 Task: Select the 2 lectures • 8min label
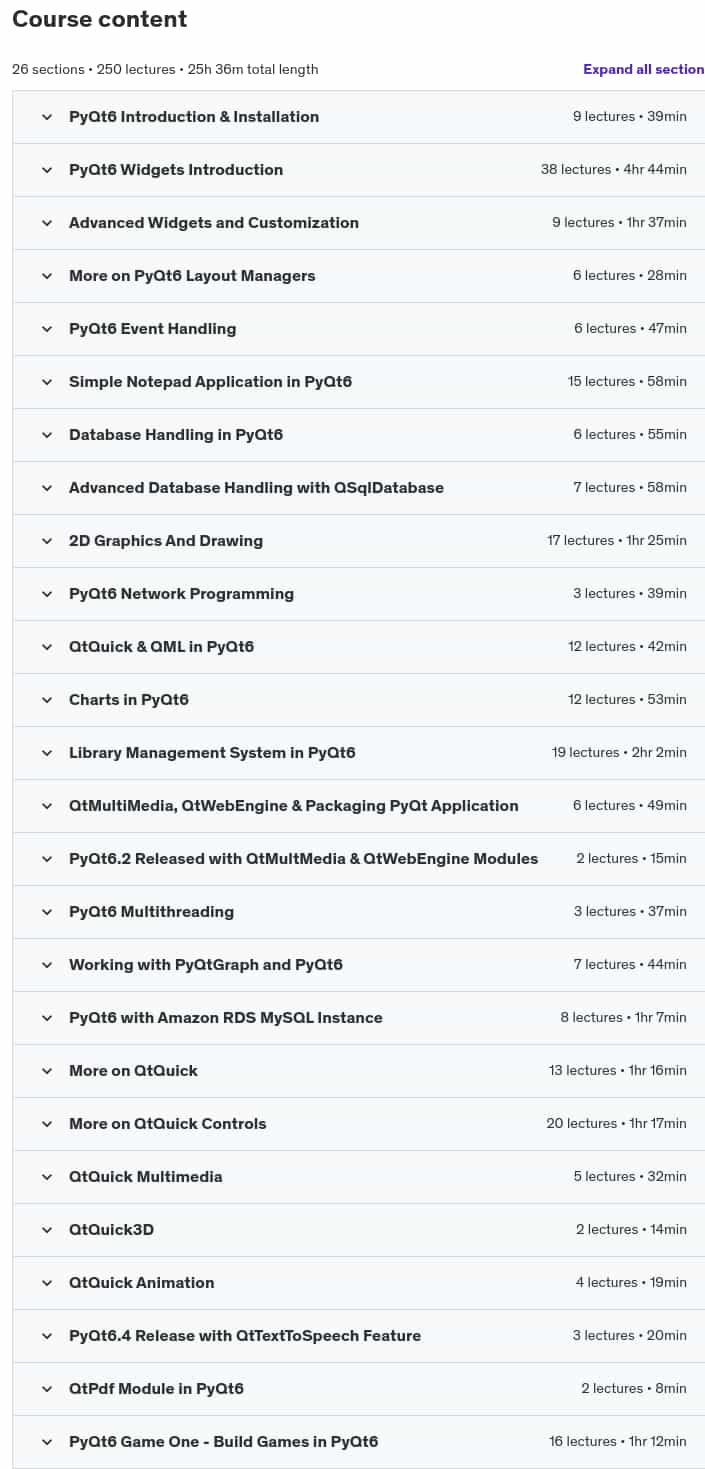pos(634,1389)
